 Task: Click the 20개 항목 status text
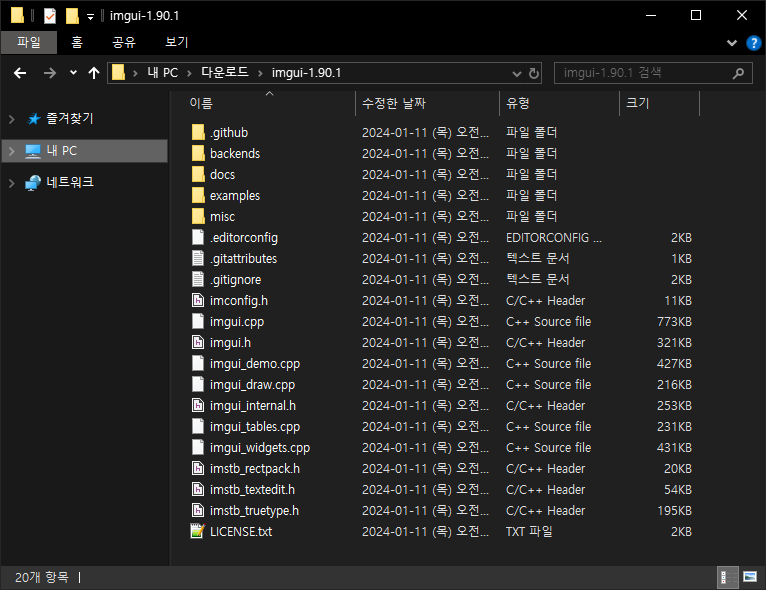42,578
